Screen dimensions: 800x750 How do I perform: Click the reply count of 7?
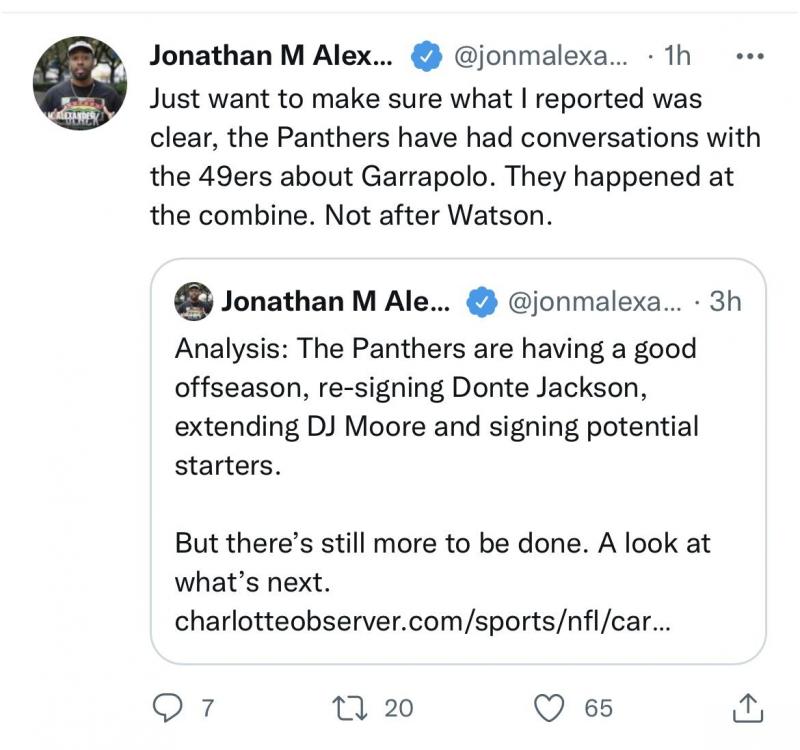pos(207,708)
